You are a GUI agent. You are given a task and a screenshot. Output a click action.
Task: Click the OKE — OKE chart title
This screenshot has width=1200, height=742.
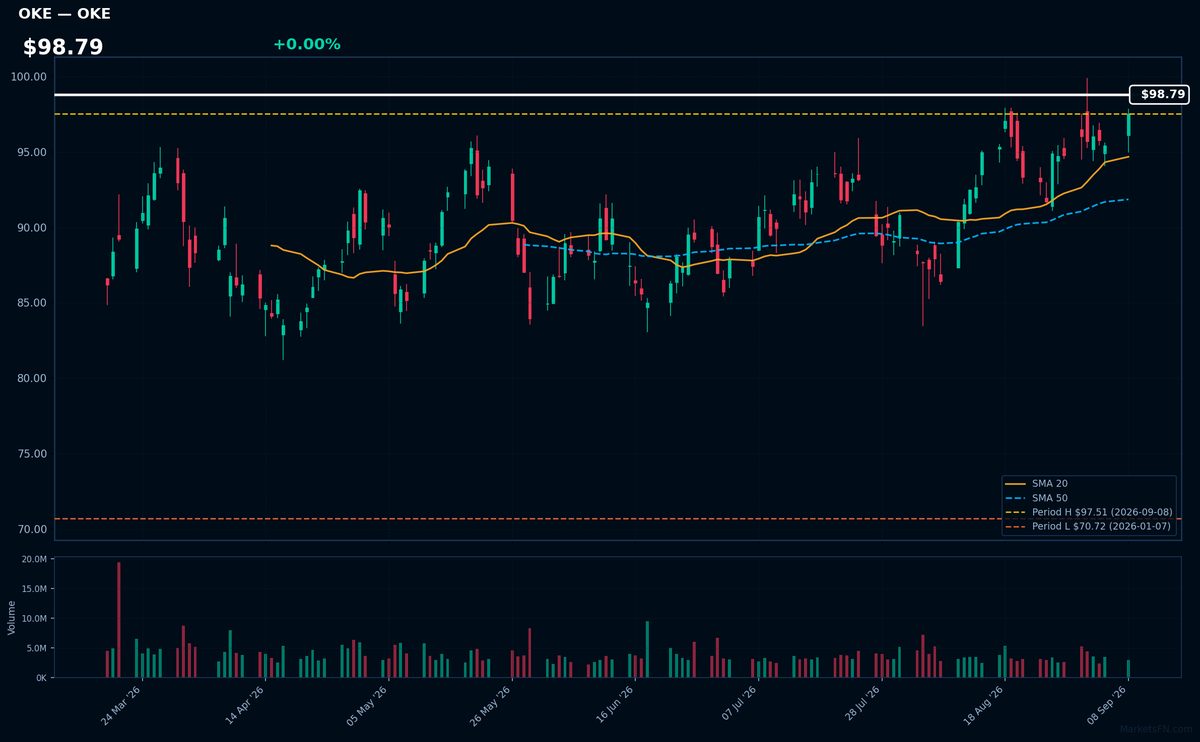[64, 14]
